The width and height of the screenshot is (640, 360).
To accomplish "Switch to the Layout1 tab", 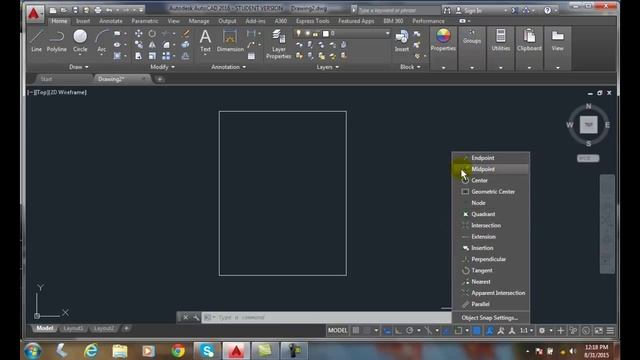I will pos(73,329).
